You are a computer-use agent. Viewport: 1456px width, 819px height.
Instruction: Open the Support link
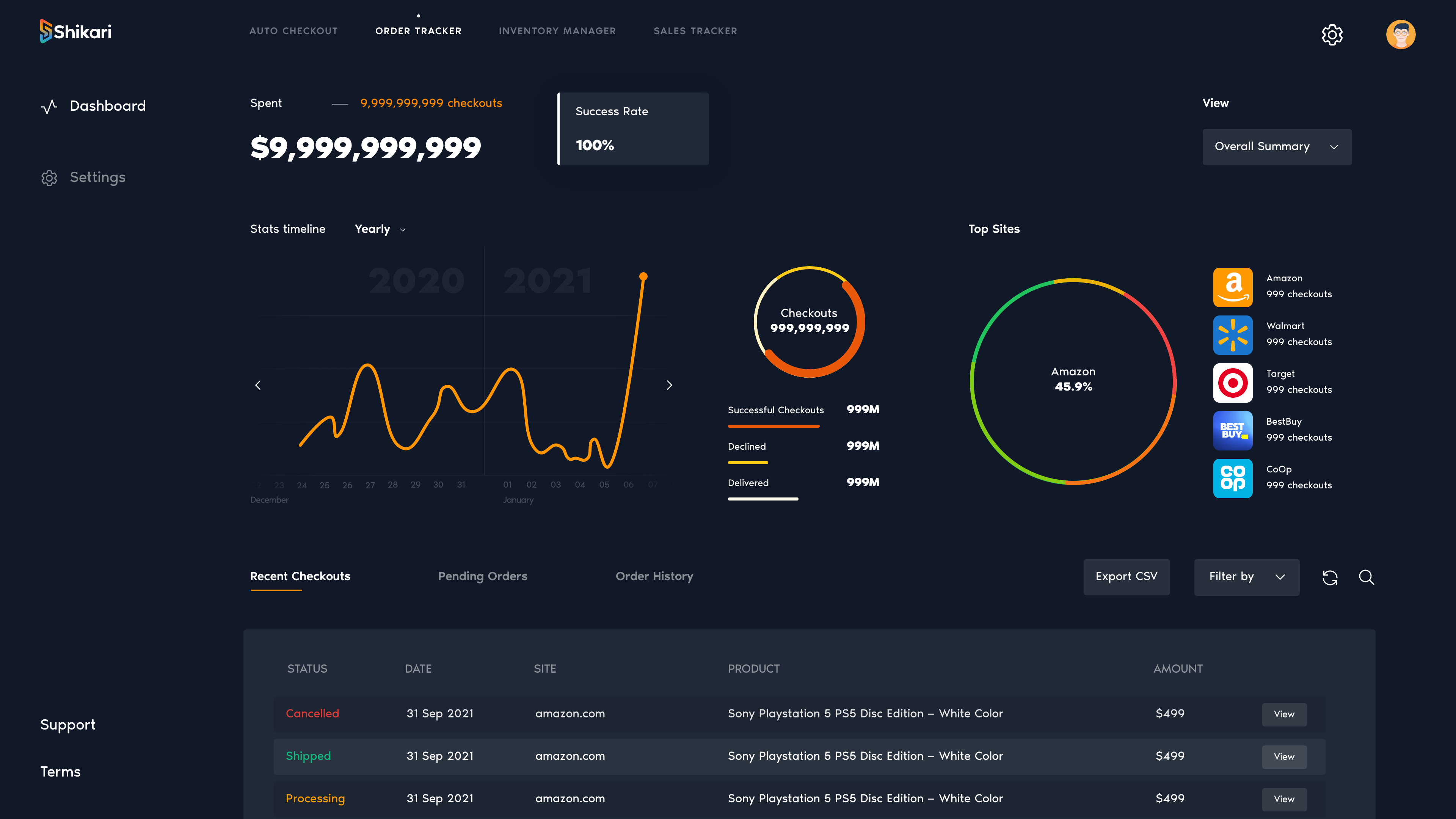68,725
